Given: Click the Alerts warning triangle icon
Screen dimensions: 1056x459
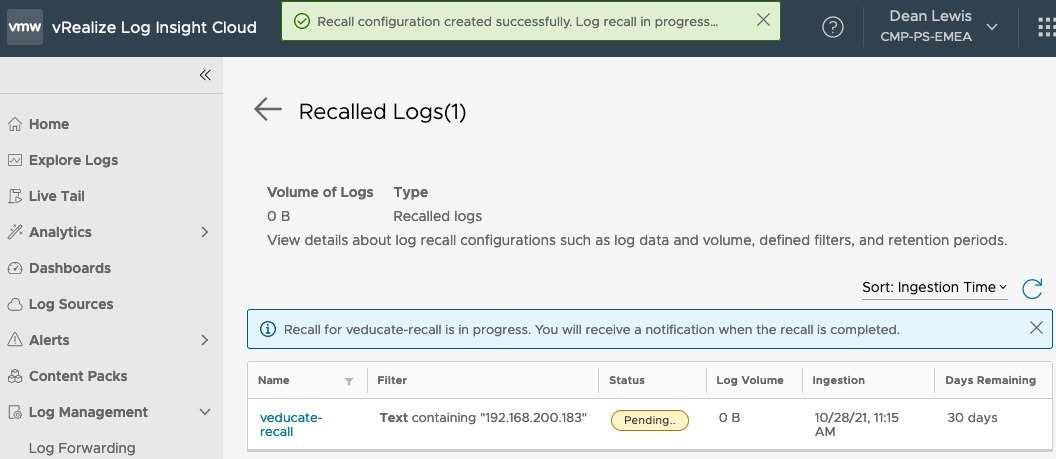Looking at the screenshot, I should [x=15, y=340].
